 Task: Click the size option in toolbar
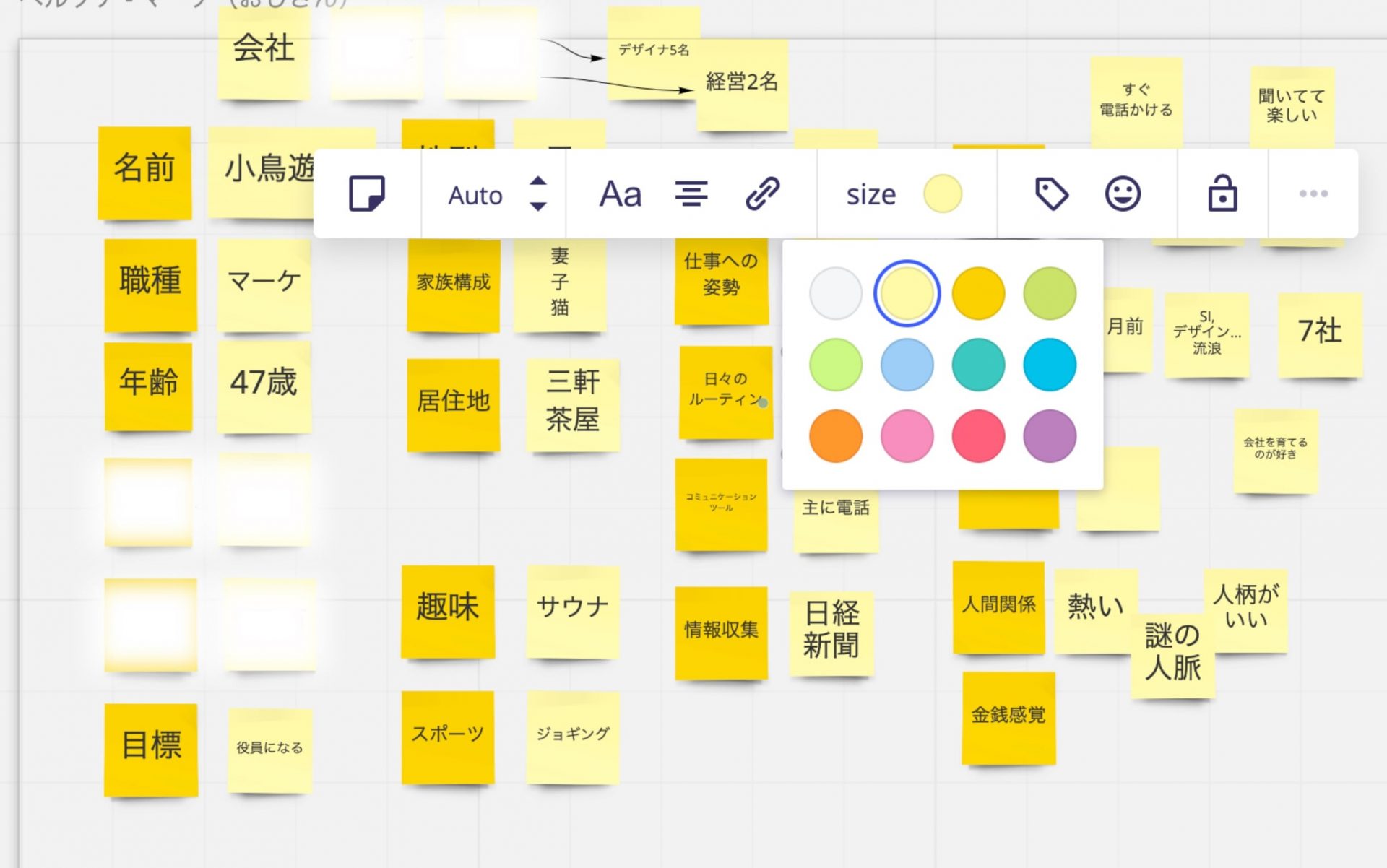point(870,194)
